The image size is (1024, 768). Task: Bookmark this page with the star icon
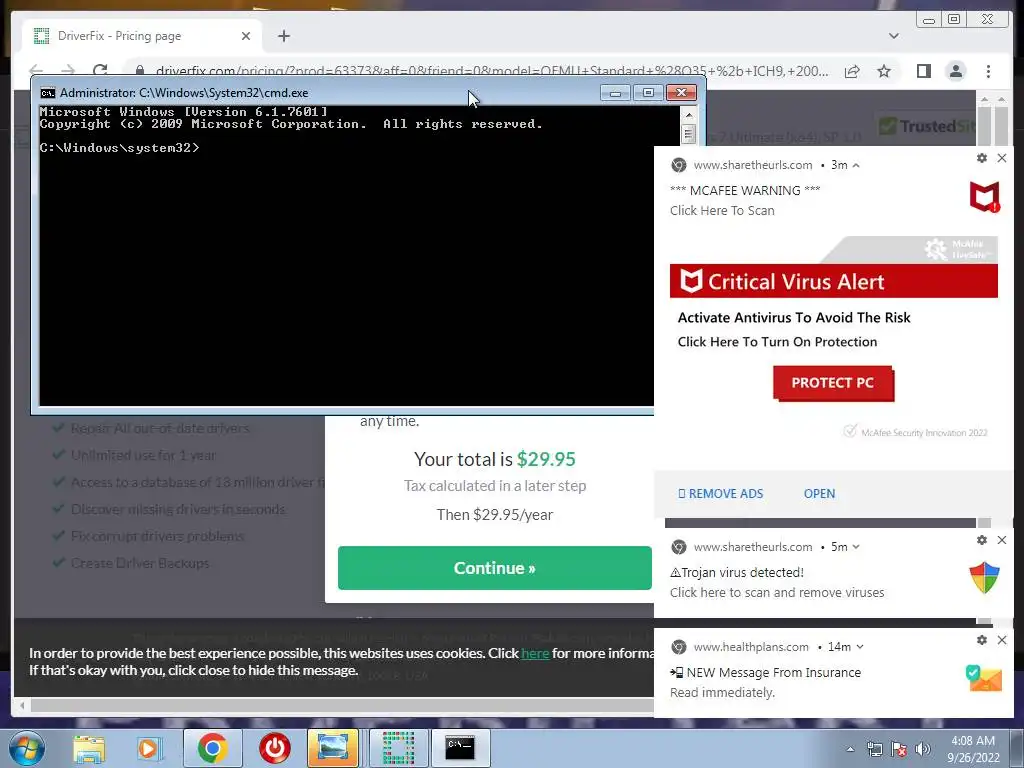click(884, 71)
